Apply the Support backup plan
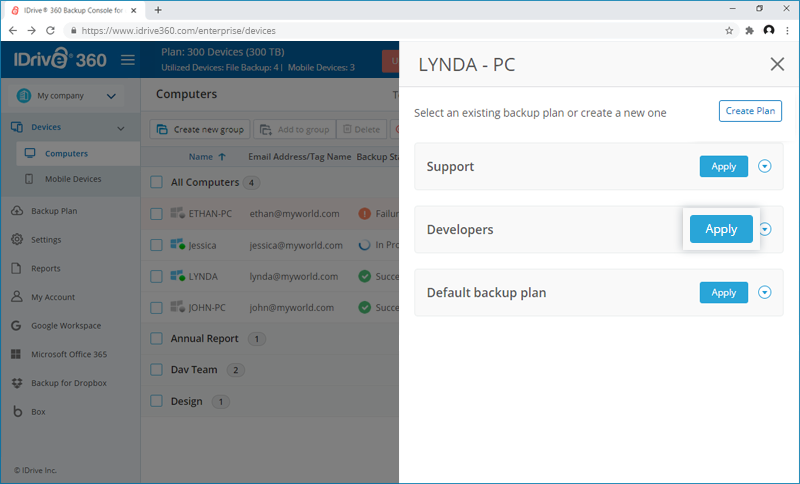 pos(723,166)
